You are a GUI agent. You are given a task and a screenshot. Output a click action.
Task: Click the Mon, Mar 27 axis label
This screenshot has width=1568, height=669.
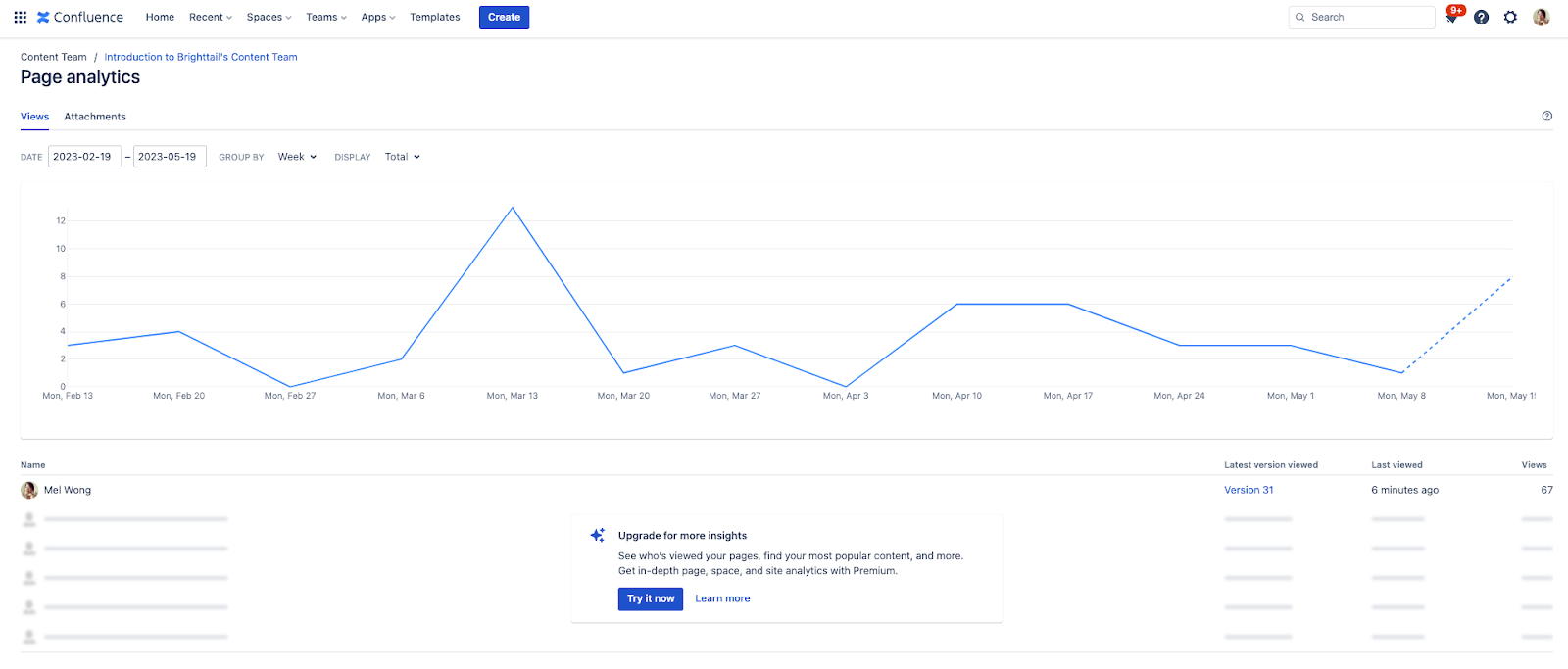[x=735, y=396]
